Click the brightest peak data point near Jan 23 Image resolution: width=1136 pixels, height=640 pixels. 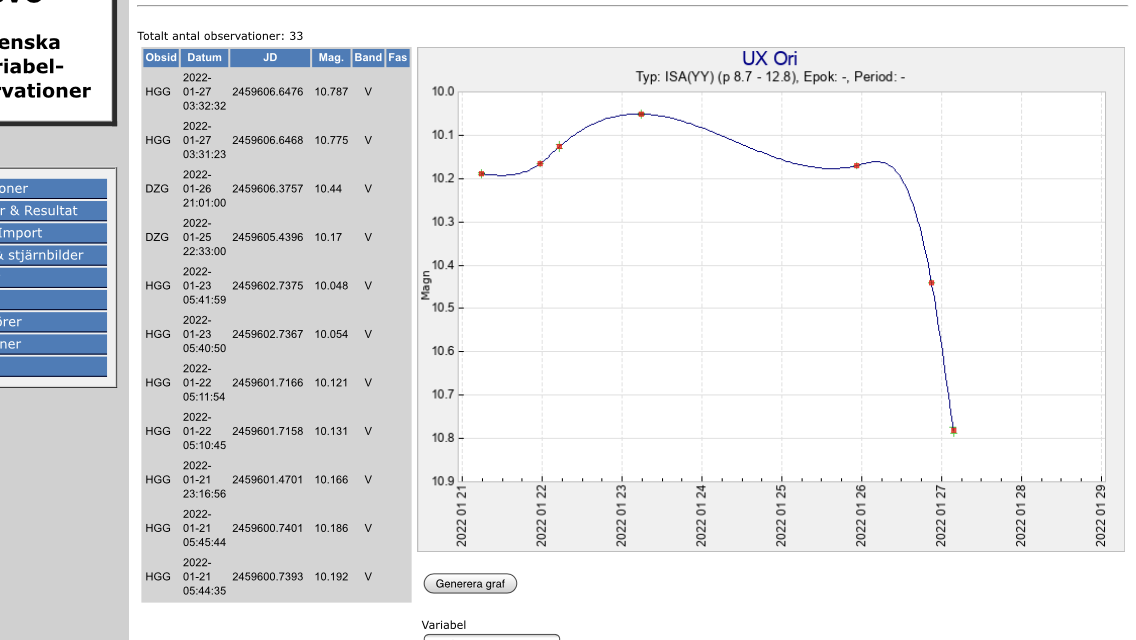641,114
